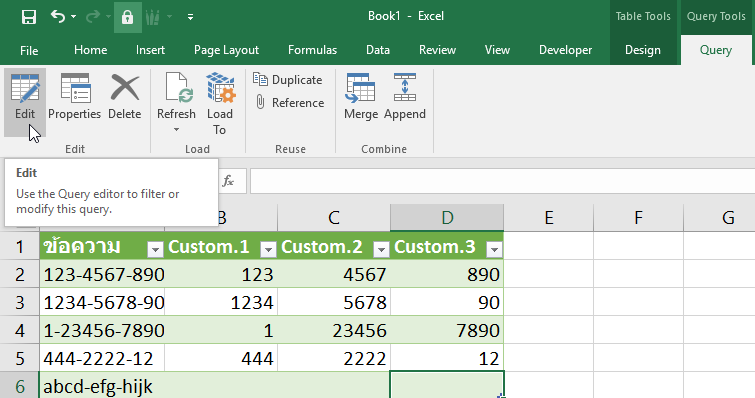This screenshot has width=755, height=398.
Task: Expand the Refresh dropdown arrow
Action: (x=176, y=130)
